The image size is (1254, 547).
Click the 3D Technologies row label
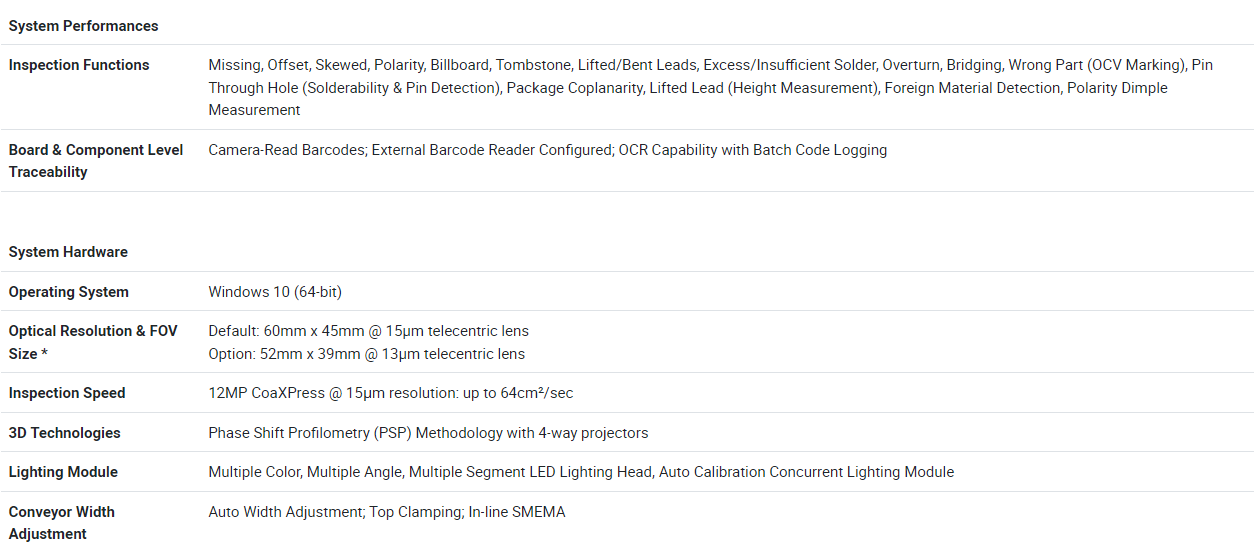tap(64, 433)
